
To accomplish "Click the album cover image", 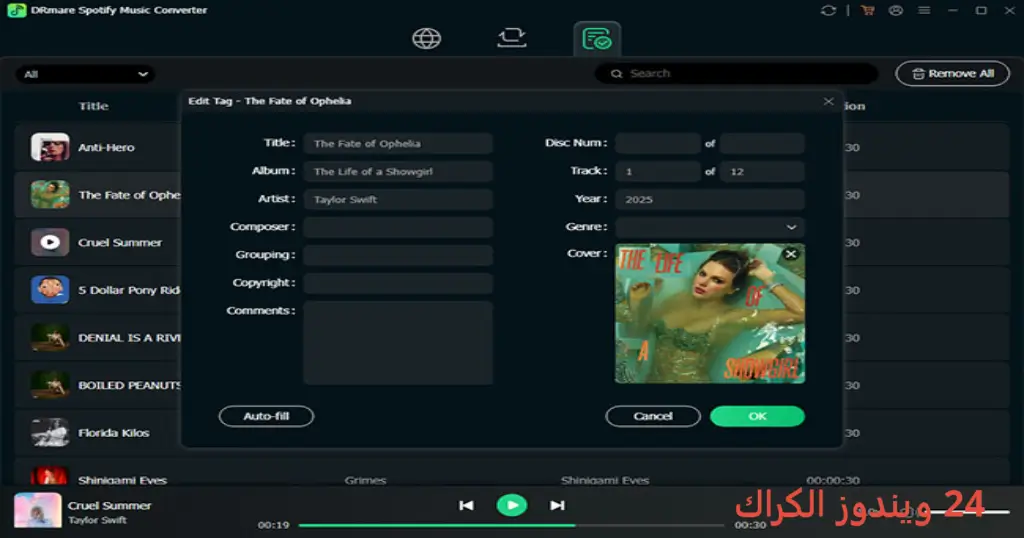I will (710, 313).
